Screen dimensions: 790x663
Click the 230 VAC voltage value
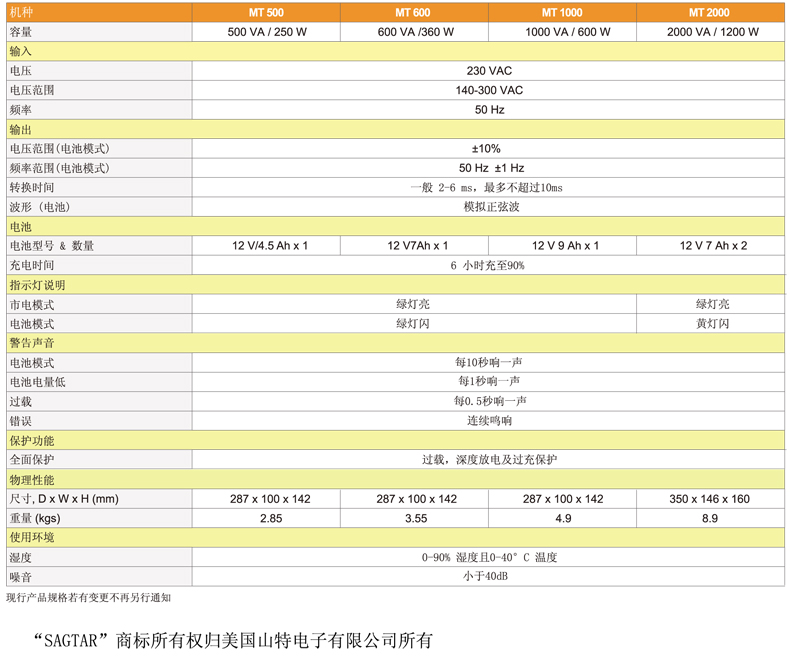point(488,71)
